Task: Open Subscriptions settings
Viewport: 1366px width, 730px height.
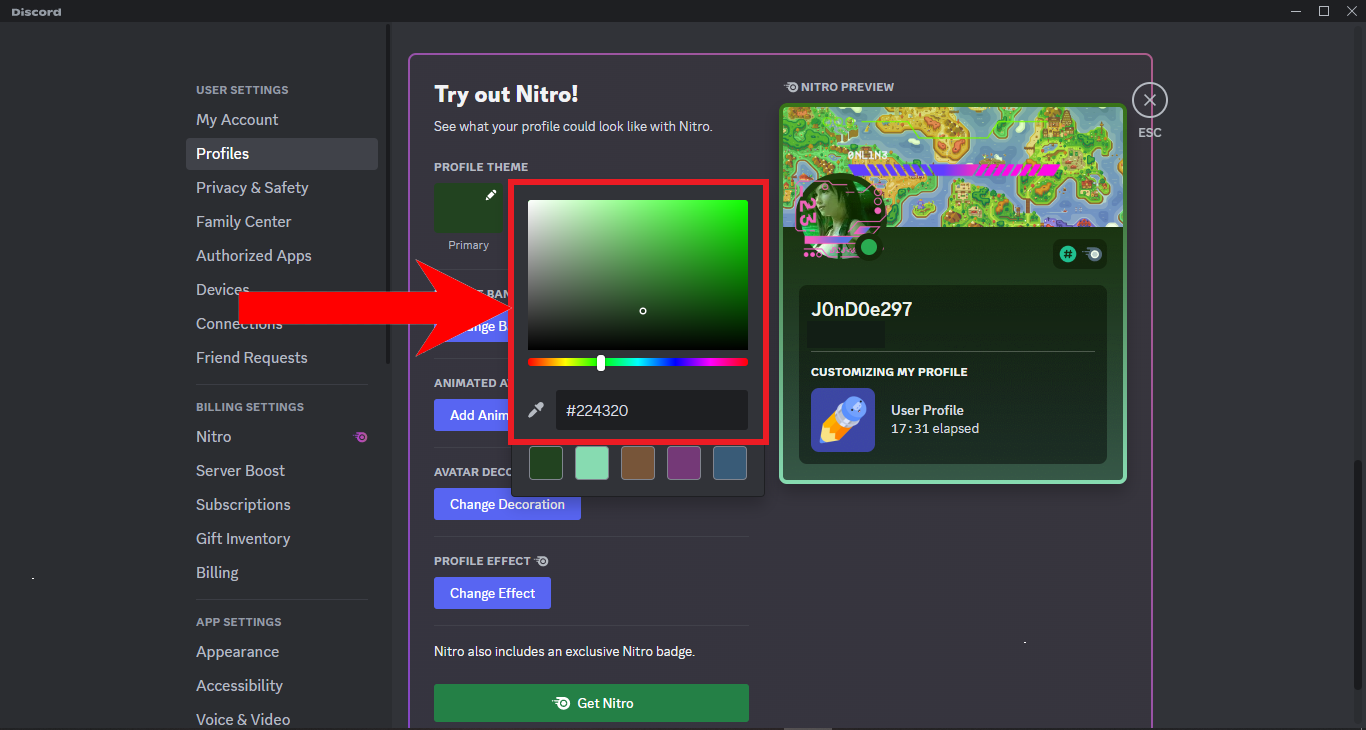Action: [x=282, y=505]
